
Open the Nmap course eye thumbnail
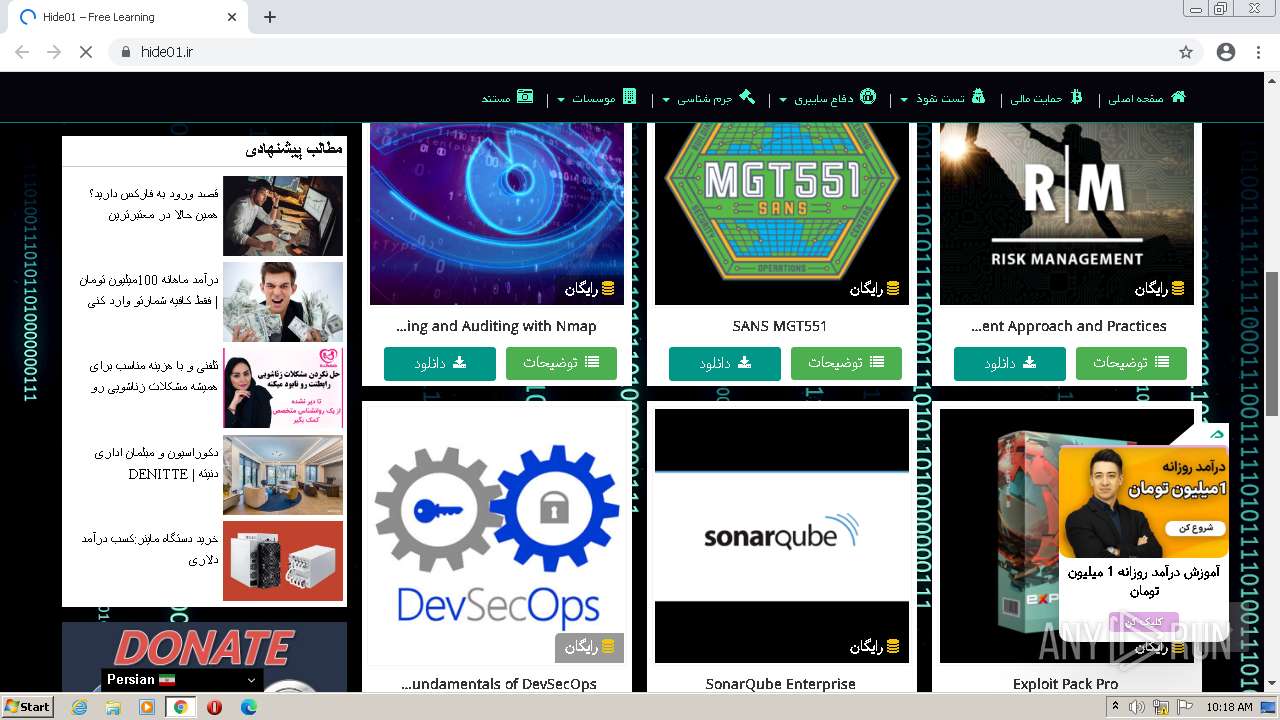point(497,213)
